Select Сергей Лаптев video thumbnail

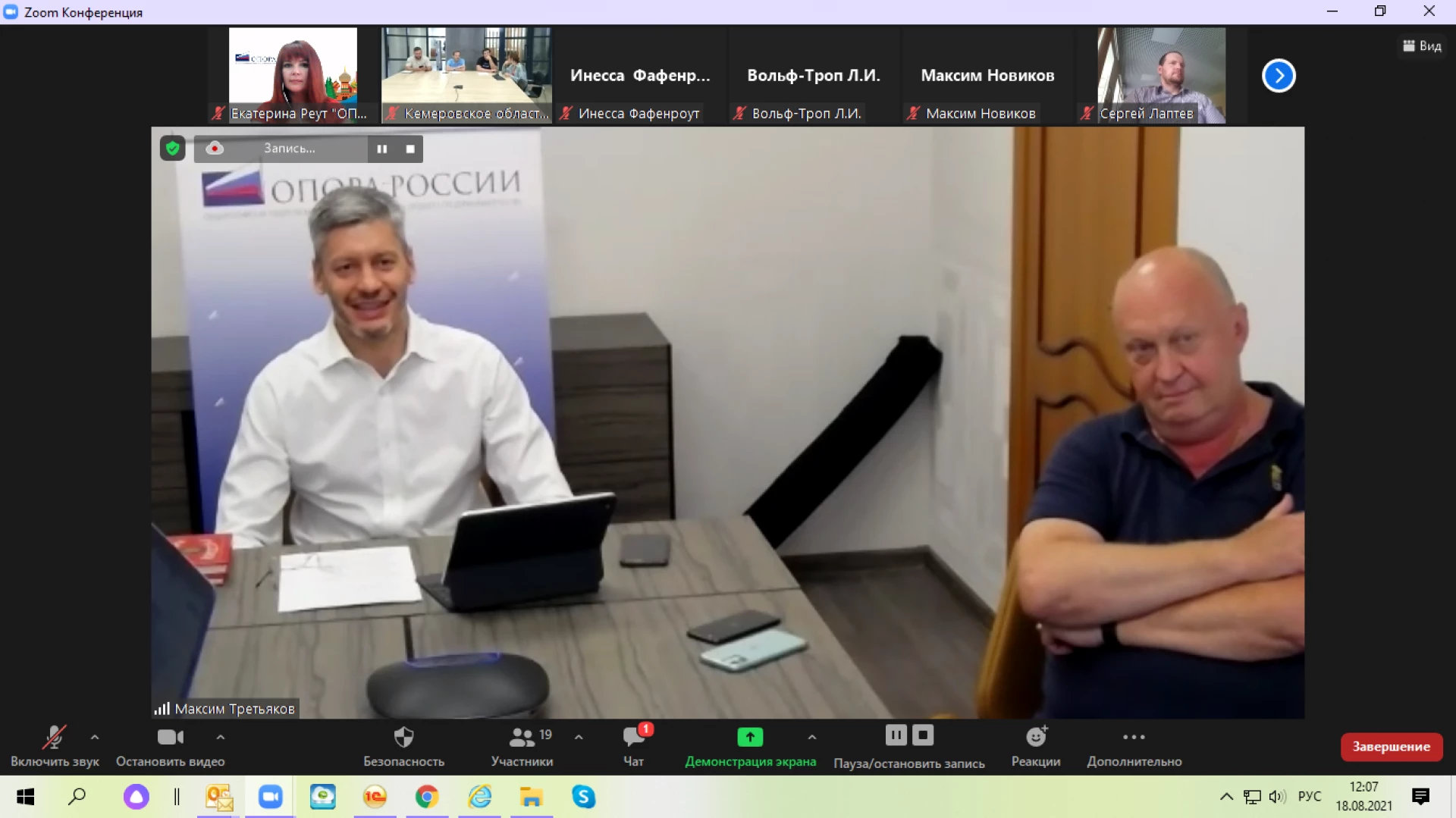coord(1161,75)
